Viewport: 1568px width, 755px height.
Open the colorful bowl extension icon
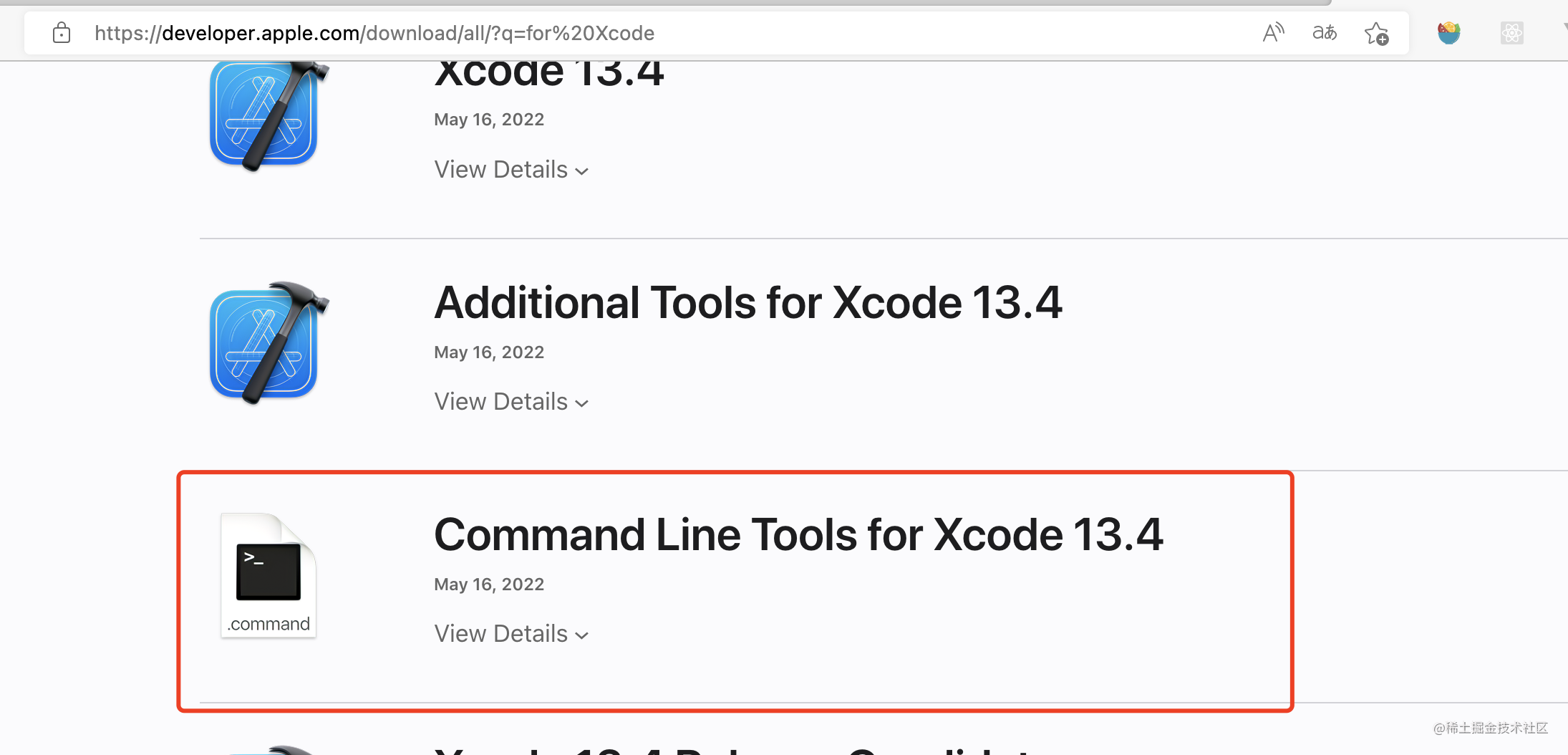pos(1449,33)
